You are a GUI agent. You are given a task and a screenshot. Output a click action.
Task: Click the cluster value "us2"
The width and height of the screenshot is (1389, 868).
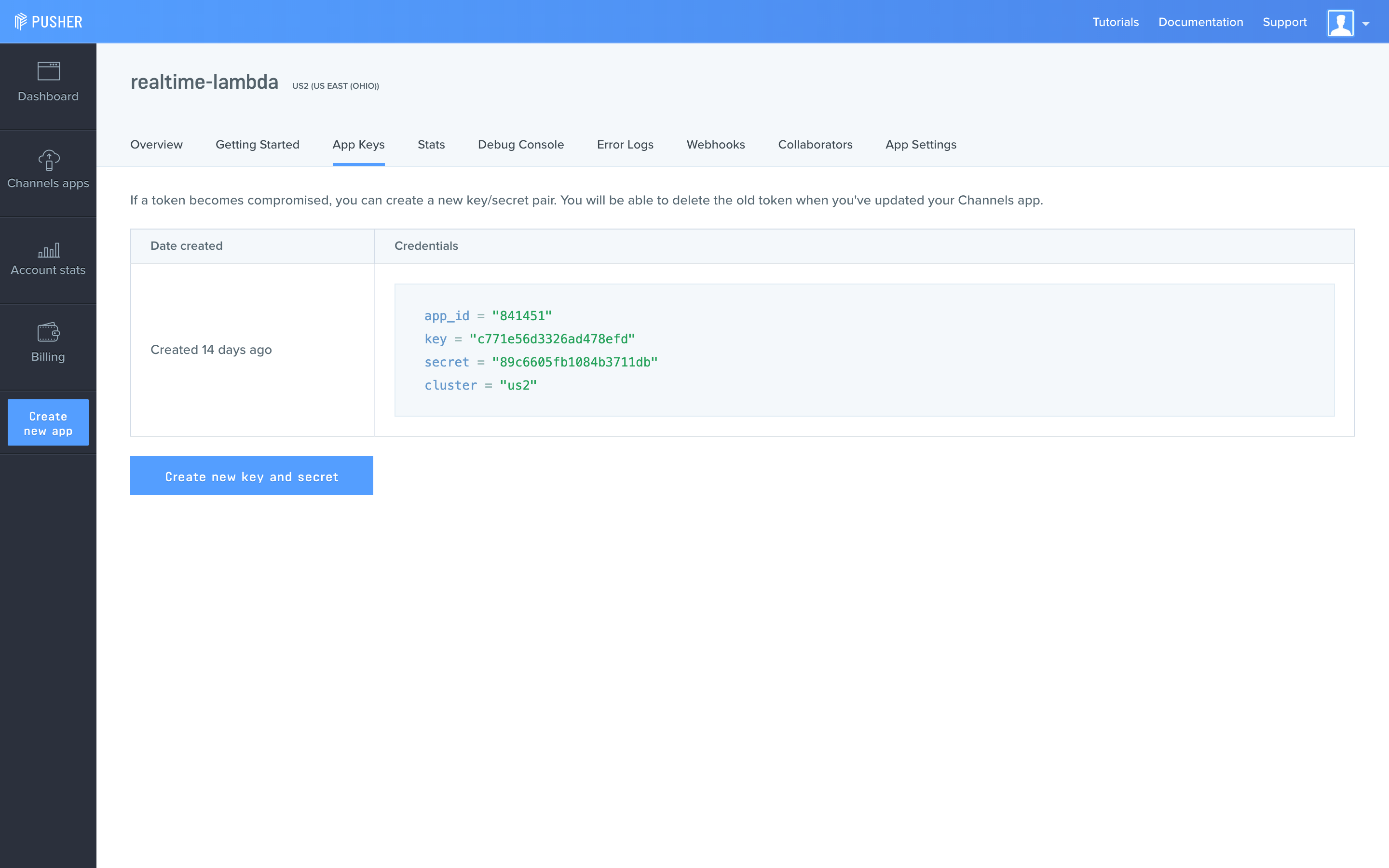(x=517, y=385)
